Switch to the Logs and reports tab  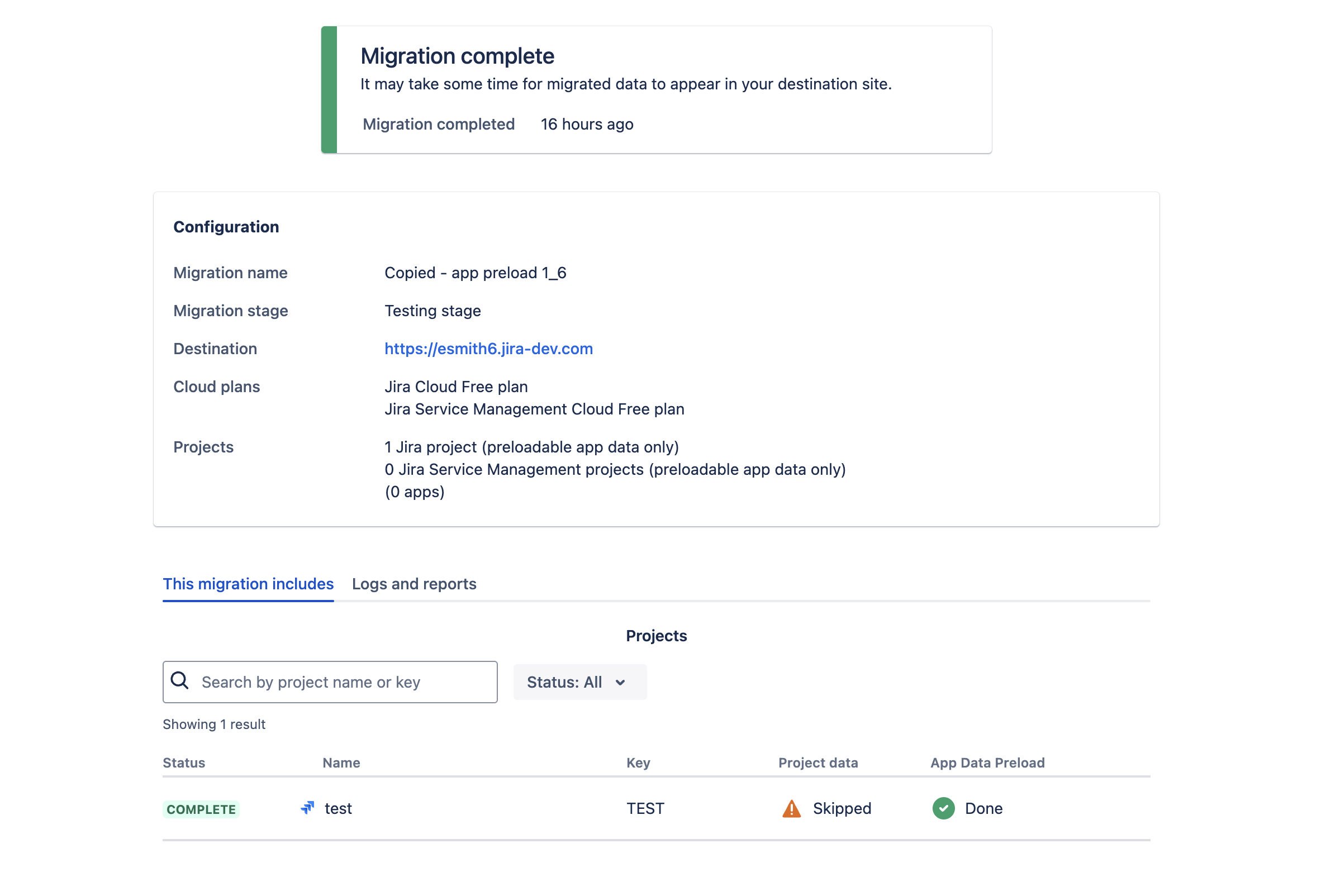tap(413, 583)
